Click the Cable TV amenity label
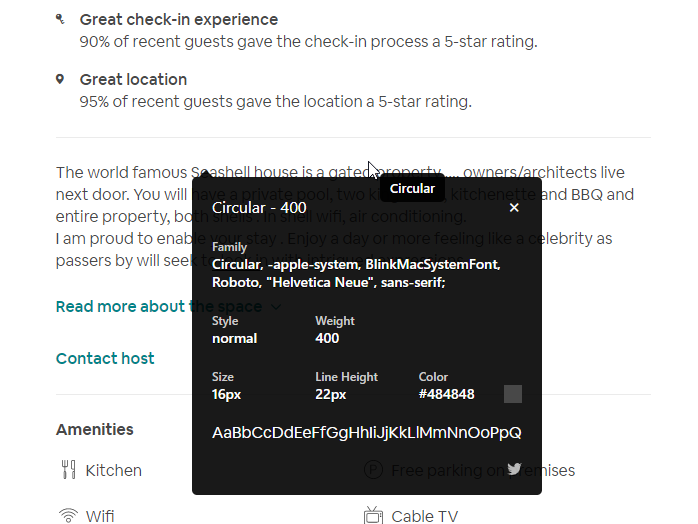 point(425,516)
